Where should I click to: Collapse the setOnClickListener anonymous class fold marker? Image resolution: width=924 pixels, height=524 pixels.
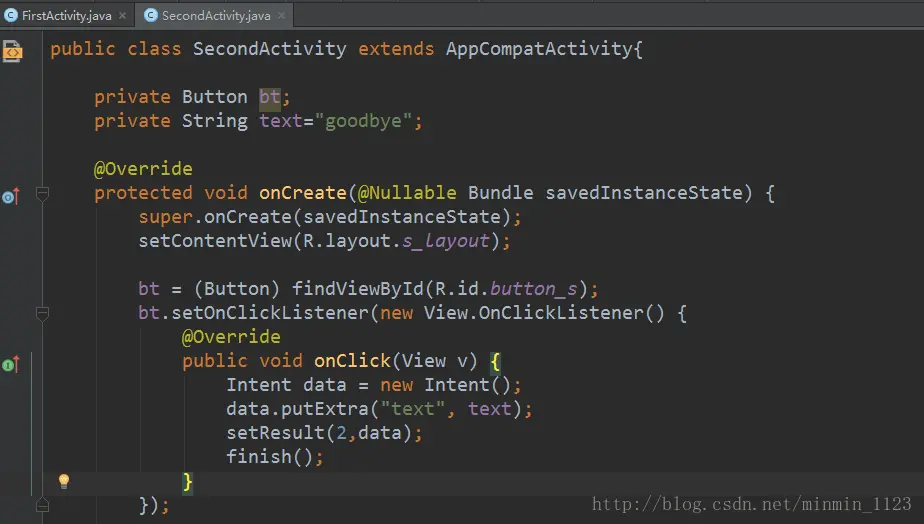(x=42, y=314)
